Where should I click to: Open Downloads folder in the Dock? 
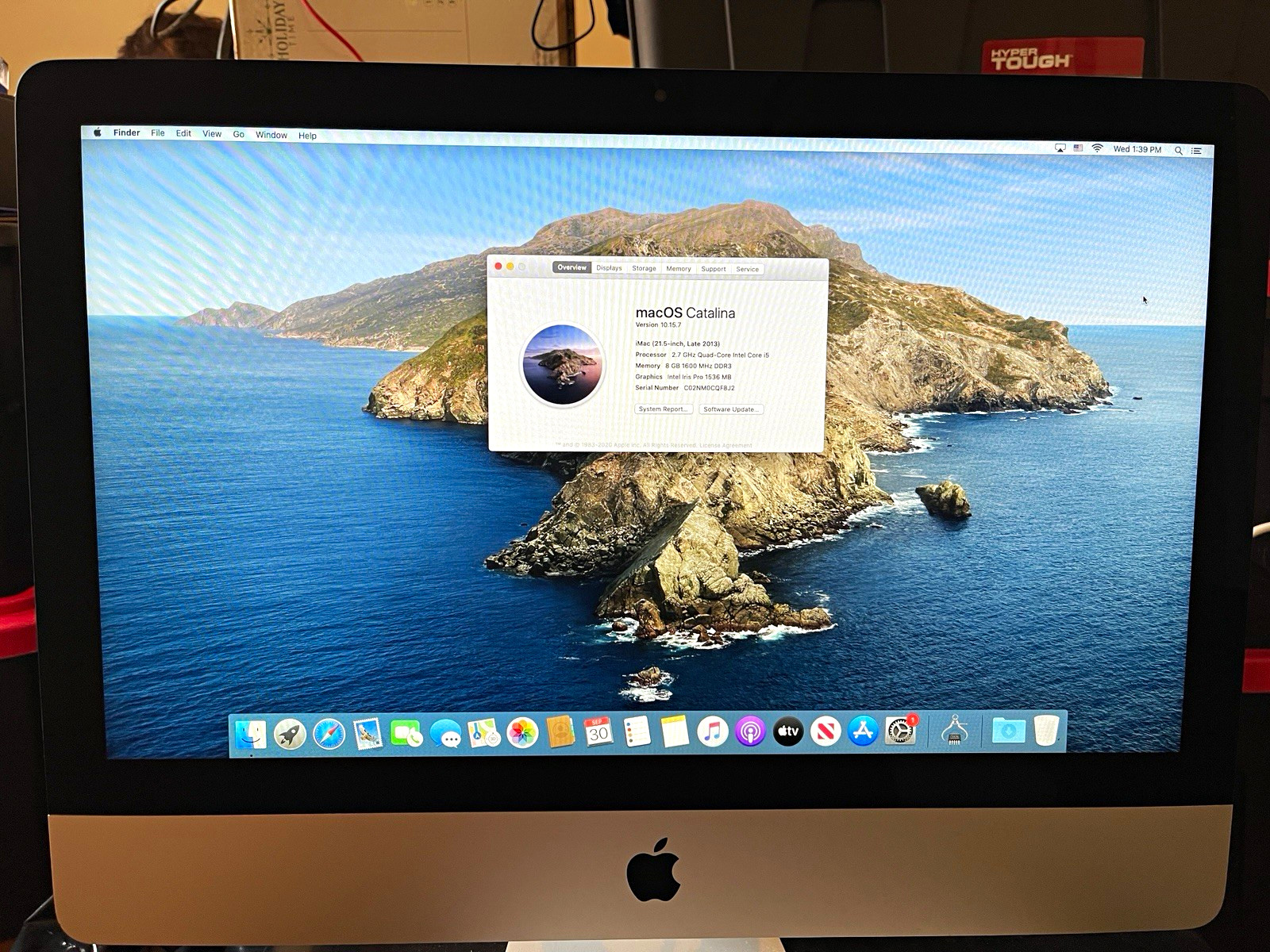1009,730
